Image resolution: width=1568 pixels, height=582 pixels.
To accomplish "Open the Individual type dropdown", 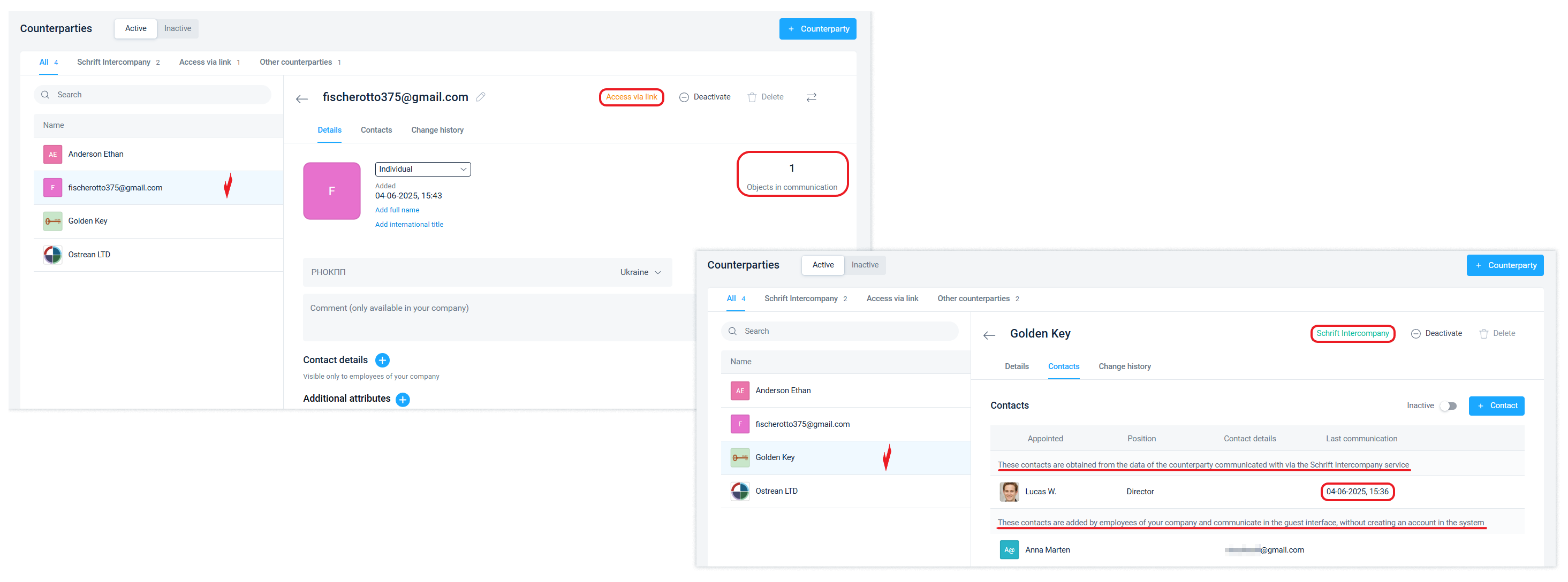I will [422, 169].
